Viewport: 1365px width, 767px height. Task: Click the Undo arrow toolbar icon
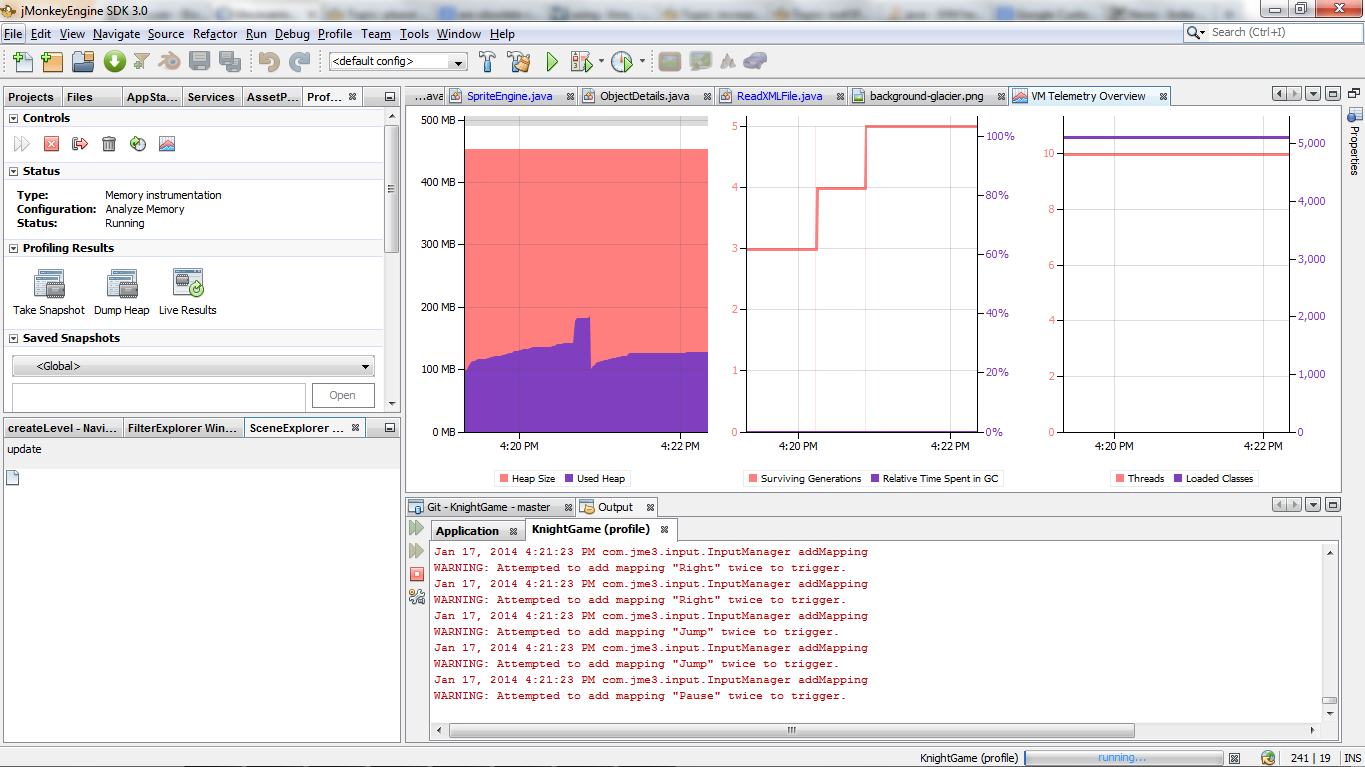coord(268,61)
